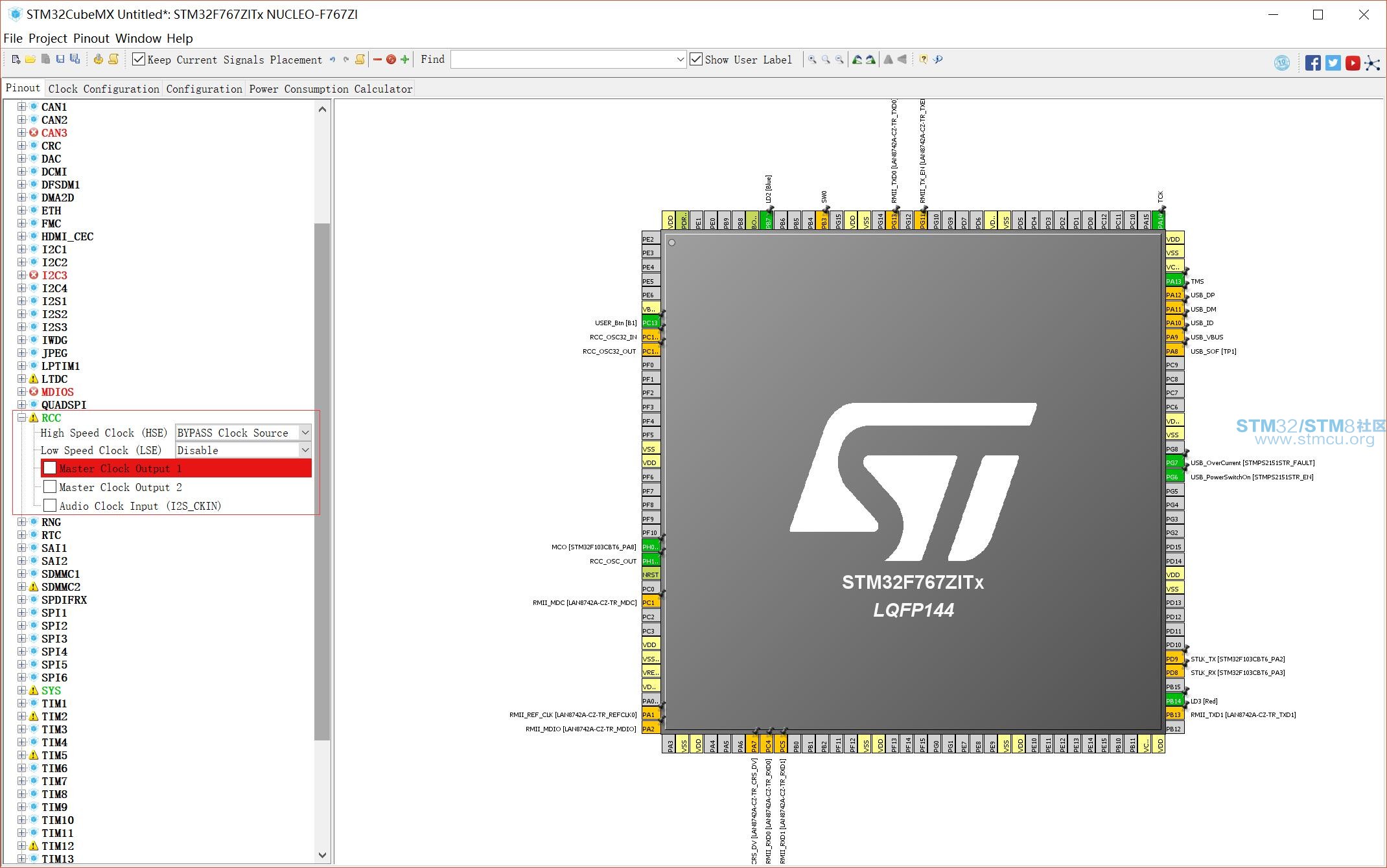The width and height of the screenshot is (1387, 868).
Task: Open the ST community network icon
Action: (1372, 63)
